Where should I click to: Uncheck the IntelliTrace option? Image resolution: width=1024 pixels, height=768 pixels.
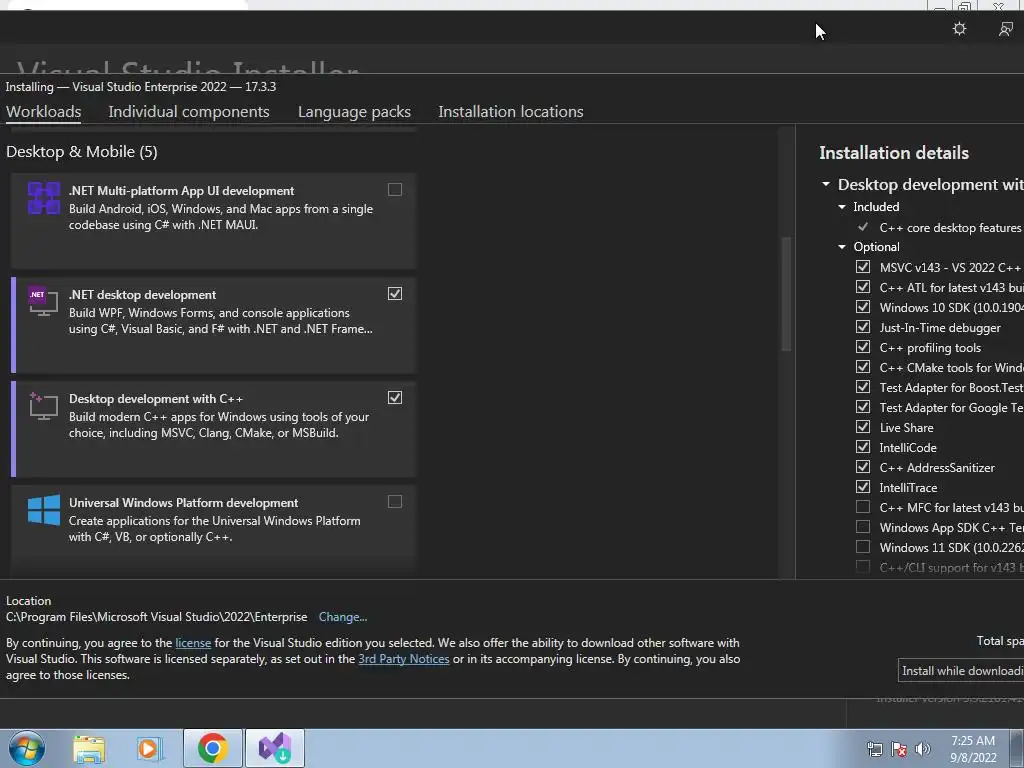click(863, 487)
